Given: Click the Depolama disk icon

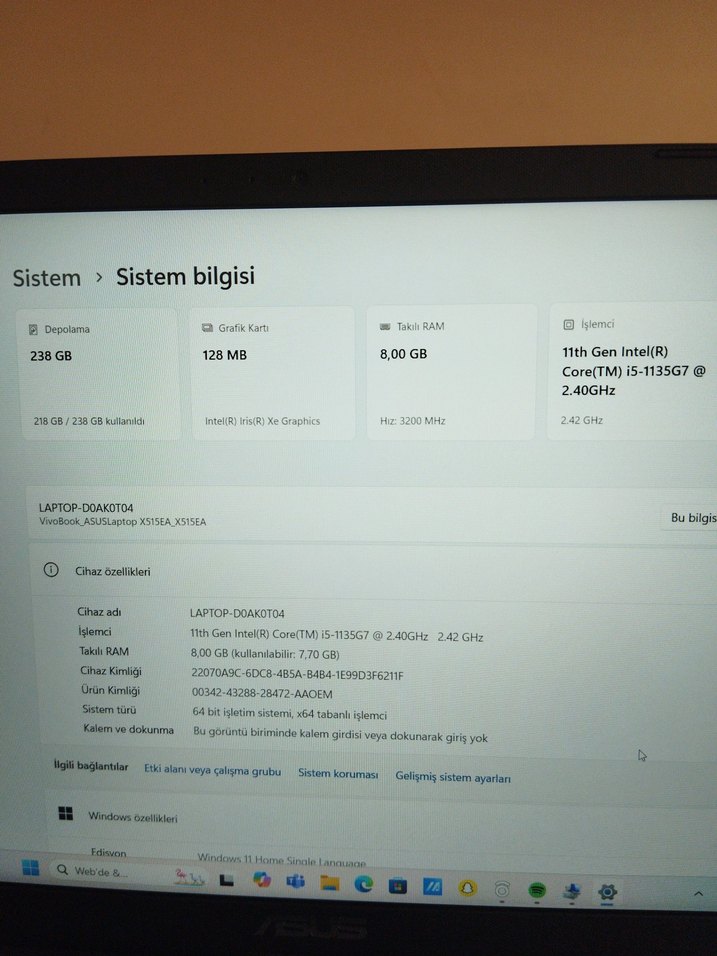Looking at the screenshot, I should tap(33, 330).
